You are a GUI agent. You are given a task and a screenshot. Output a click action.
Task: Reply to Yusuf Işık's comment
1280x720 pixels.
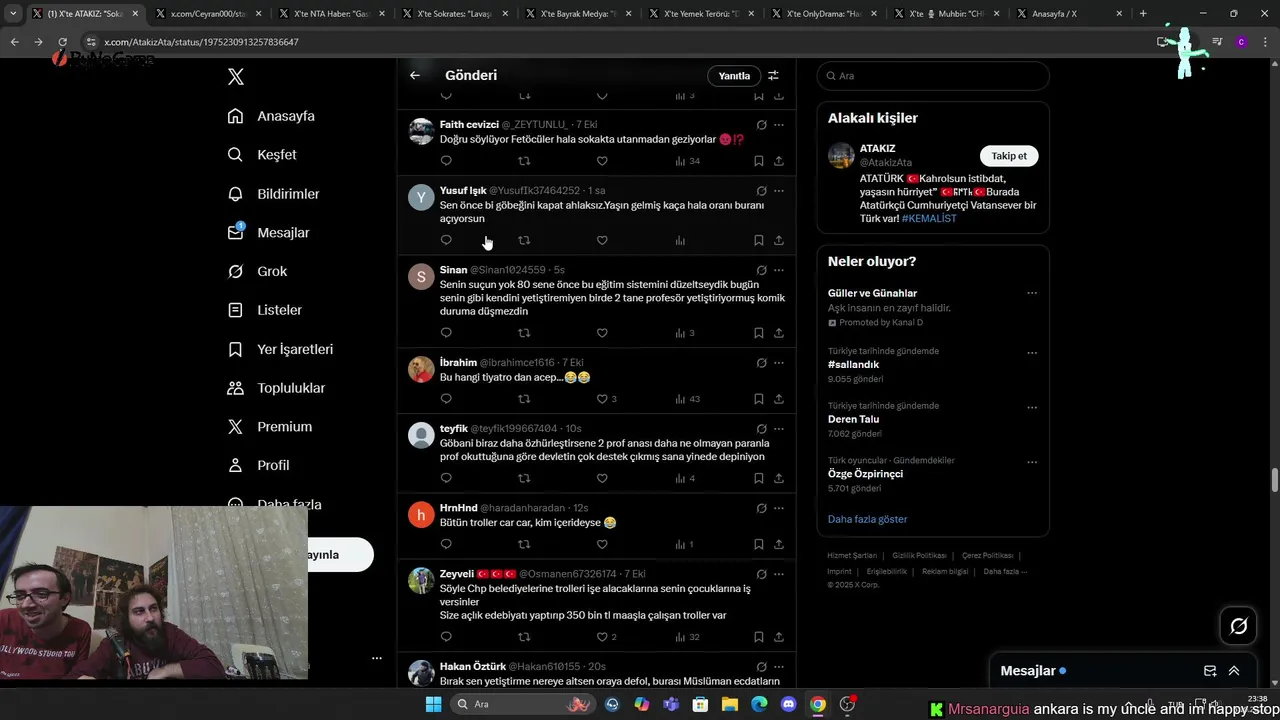pos(446,240)
